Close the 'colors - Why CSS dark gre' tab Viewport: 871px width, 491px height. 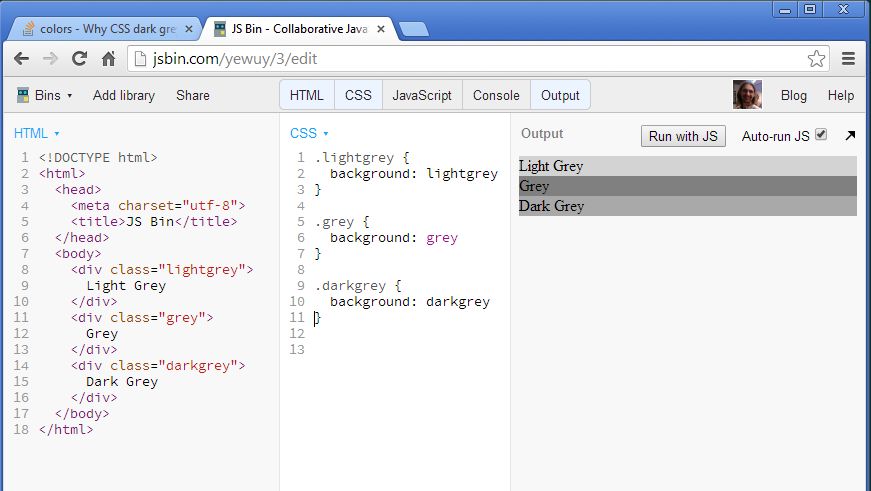point(189,29)
